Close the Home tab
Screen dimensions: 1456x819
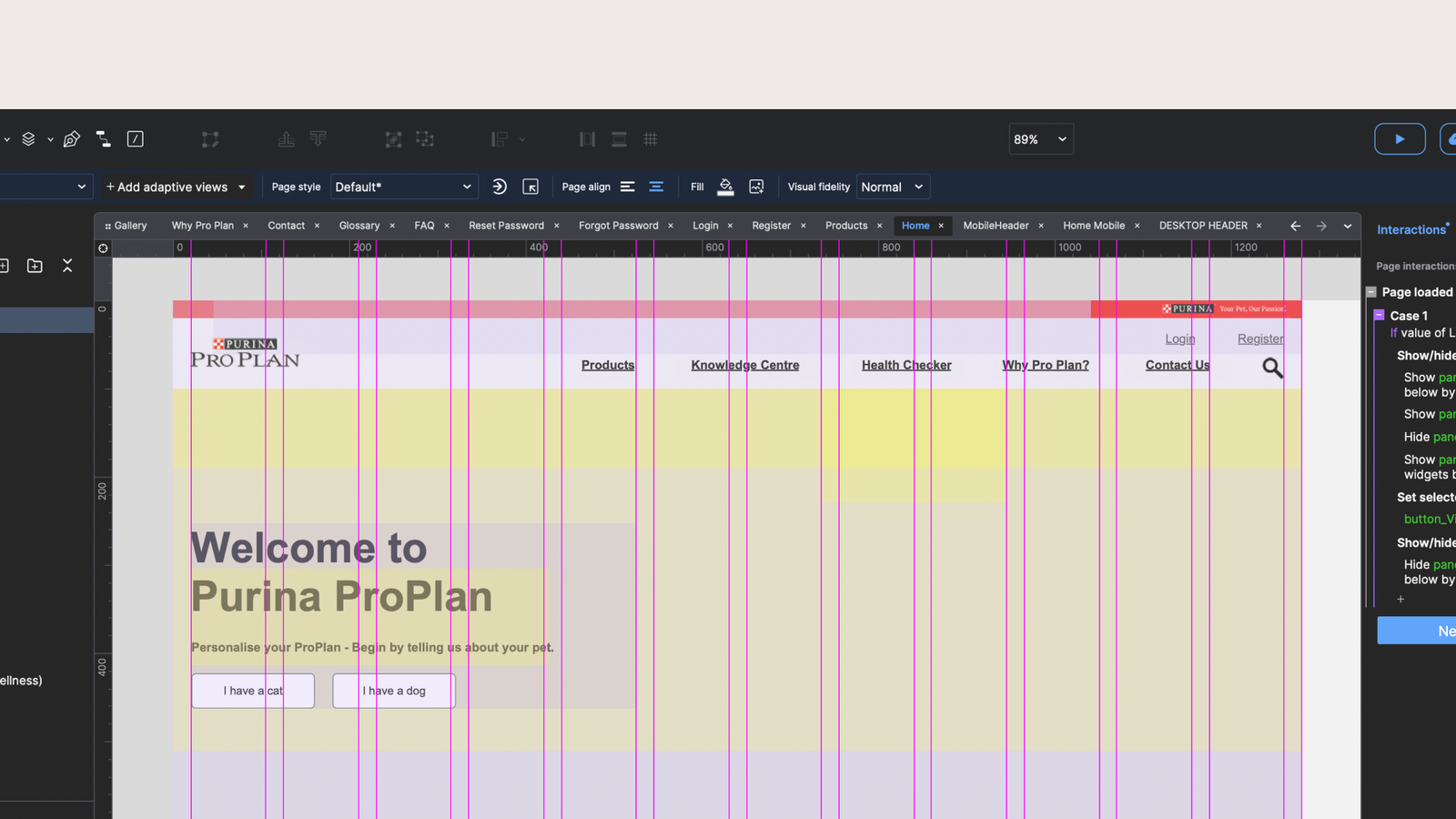click(941, 226)
